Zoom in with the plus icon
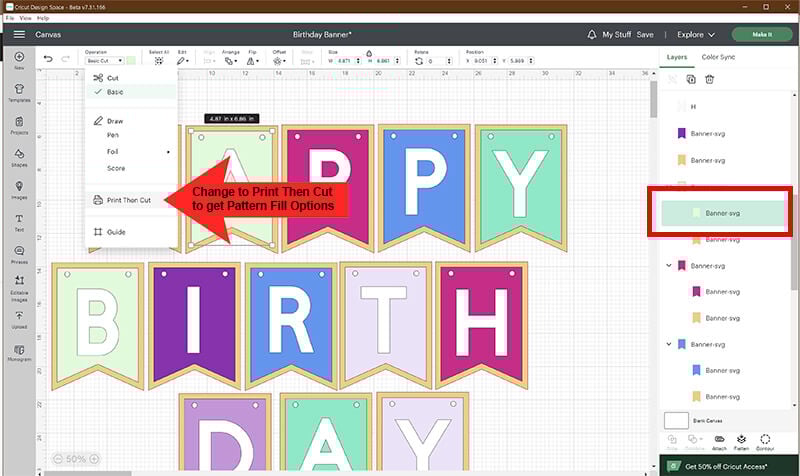The image size is (800, 476). pos(94,459)
